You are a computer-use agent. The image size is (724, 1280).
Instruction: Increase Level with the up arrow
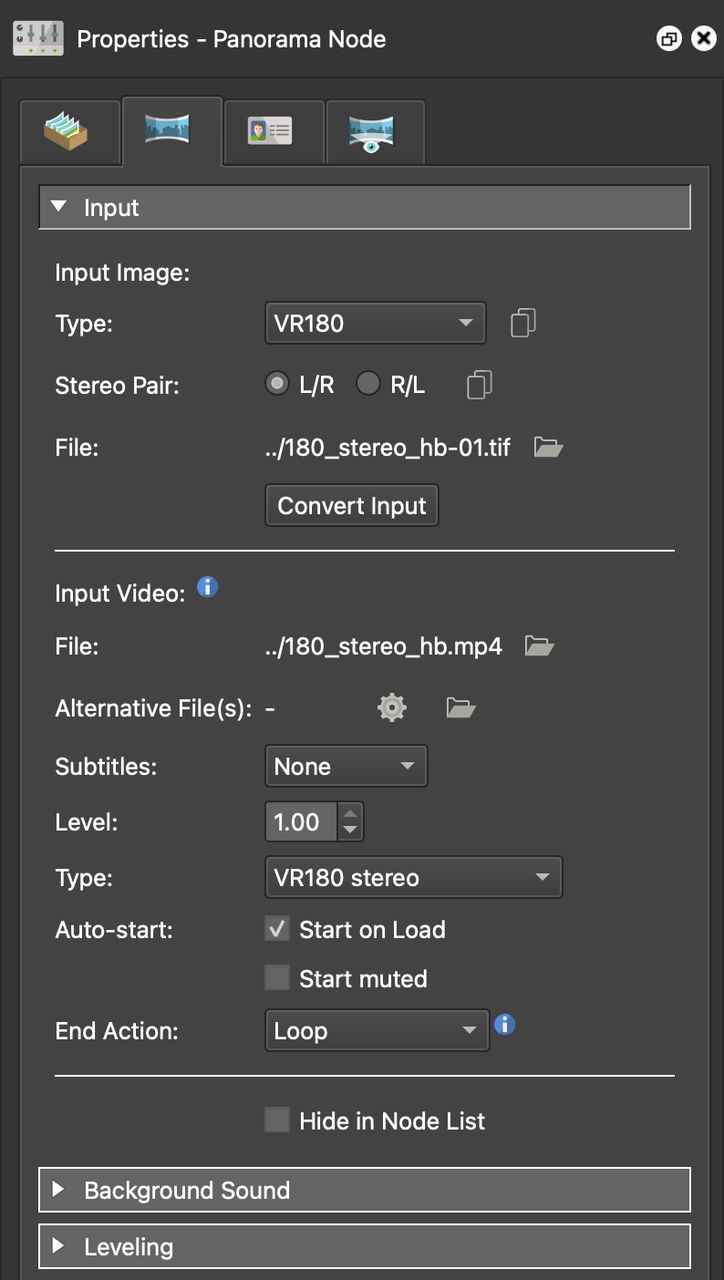350,812
